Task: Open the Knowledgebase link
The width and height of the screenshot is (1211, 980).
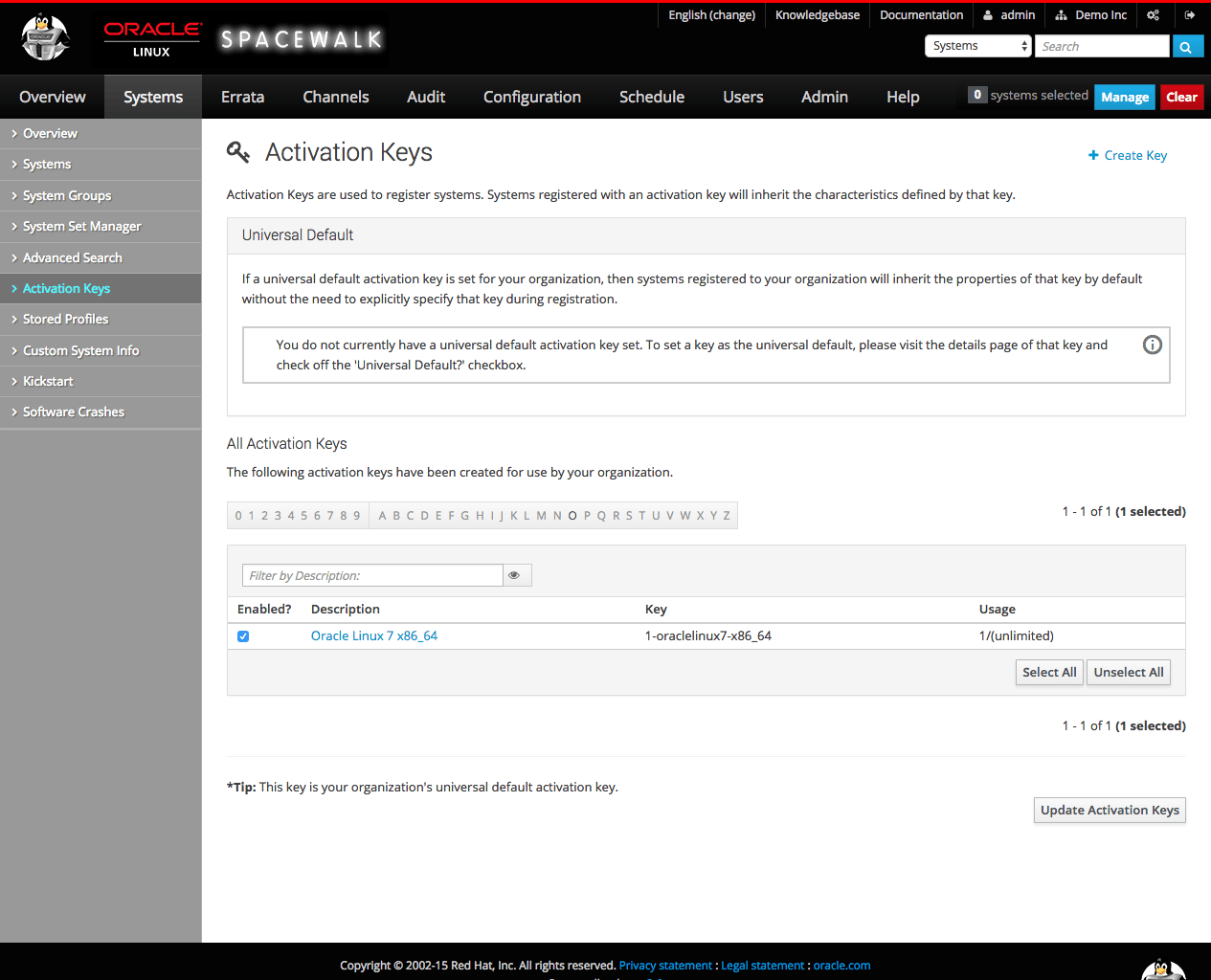Action: (x=818, y=15)
